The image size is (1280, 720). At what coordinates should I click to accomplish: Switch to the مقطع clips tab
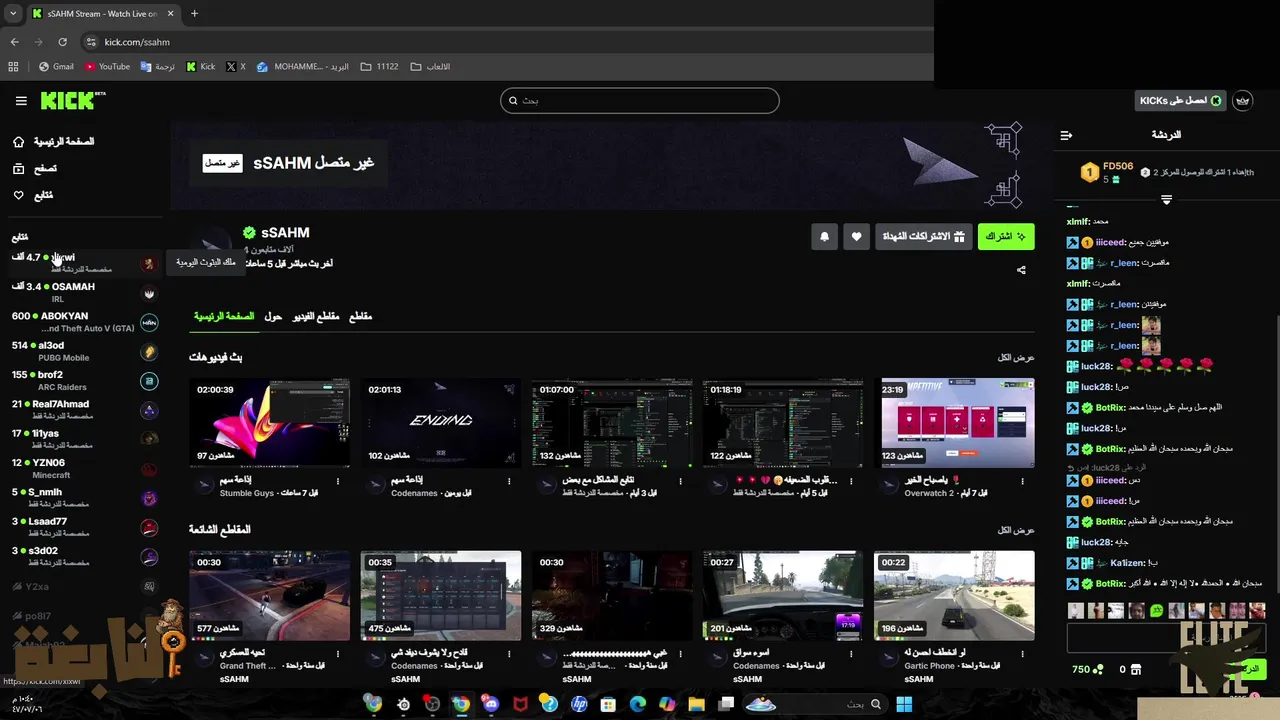click(360, 317)
